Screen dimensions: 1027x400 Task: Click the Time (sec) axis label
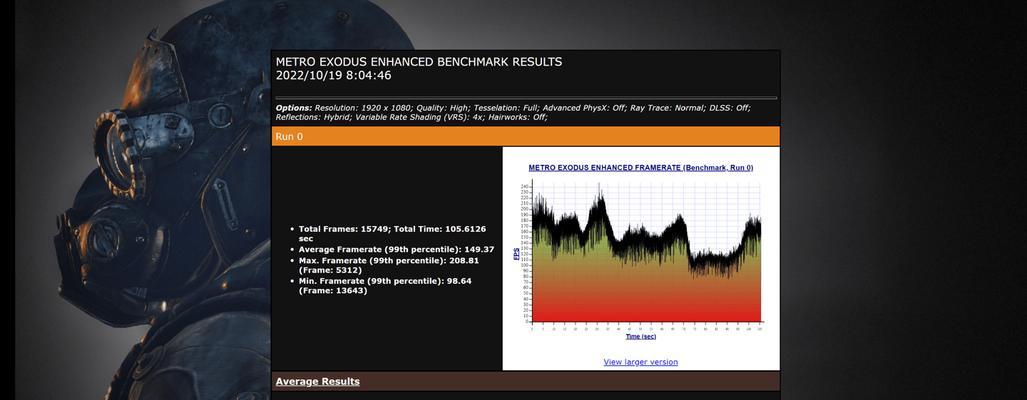[x=641, y=336]
